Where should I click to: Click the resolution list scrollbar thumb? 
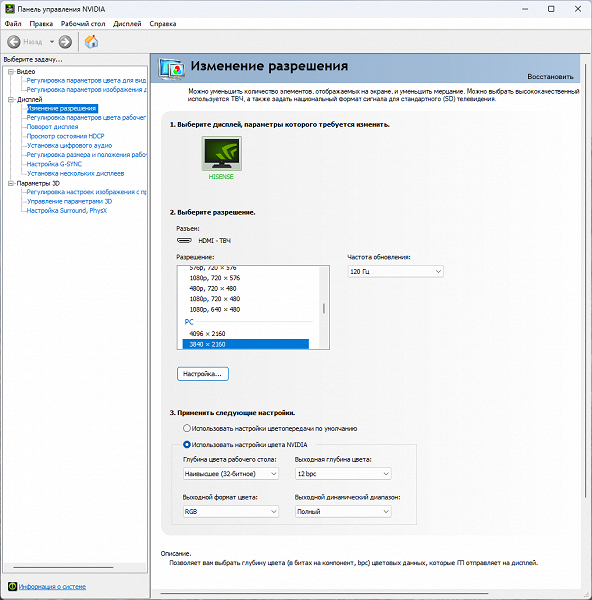[x=324, y=308]
